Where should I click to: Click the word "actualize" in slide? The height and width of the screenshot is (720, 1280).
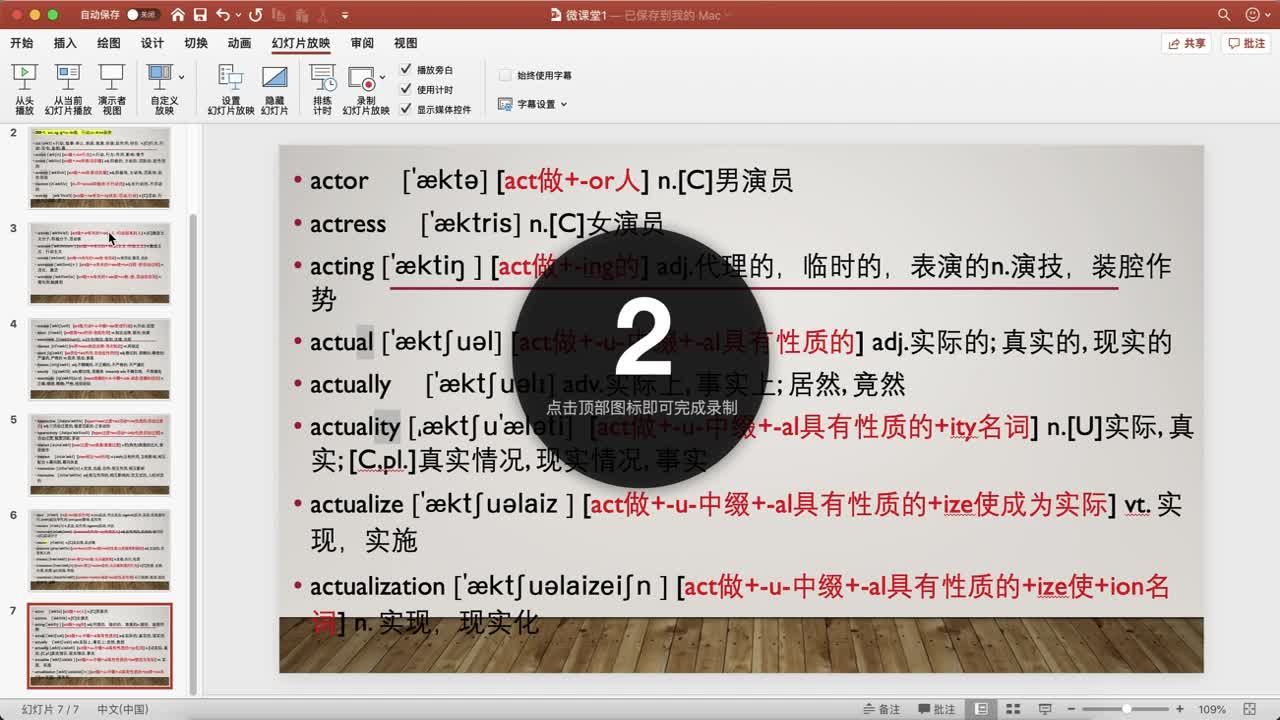[x=356, y=505]
